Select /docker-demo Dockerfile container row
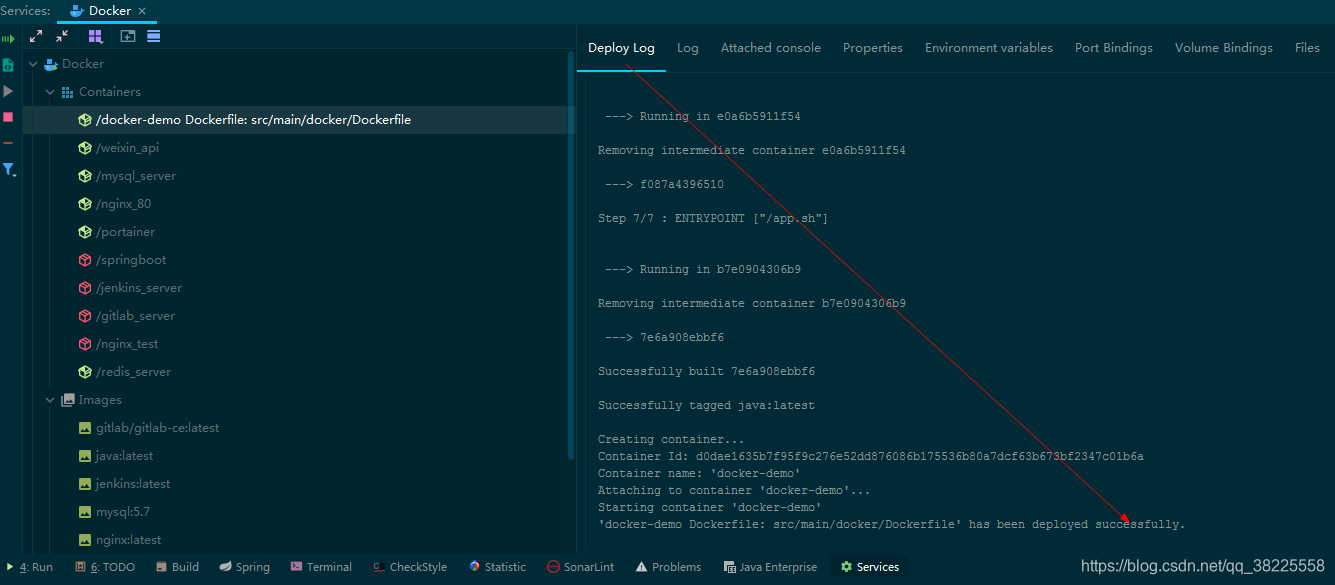 (298, 120)
